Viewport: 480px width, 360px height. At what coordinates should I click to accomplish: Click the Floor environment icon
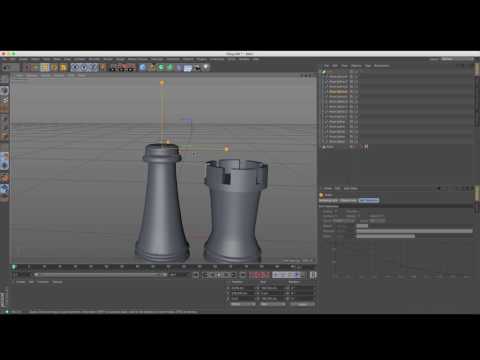(x=188, y=68)
